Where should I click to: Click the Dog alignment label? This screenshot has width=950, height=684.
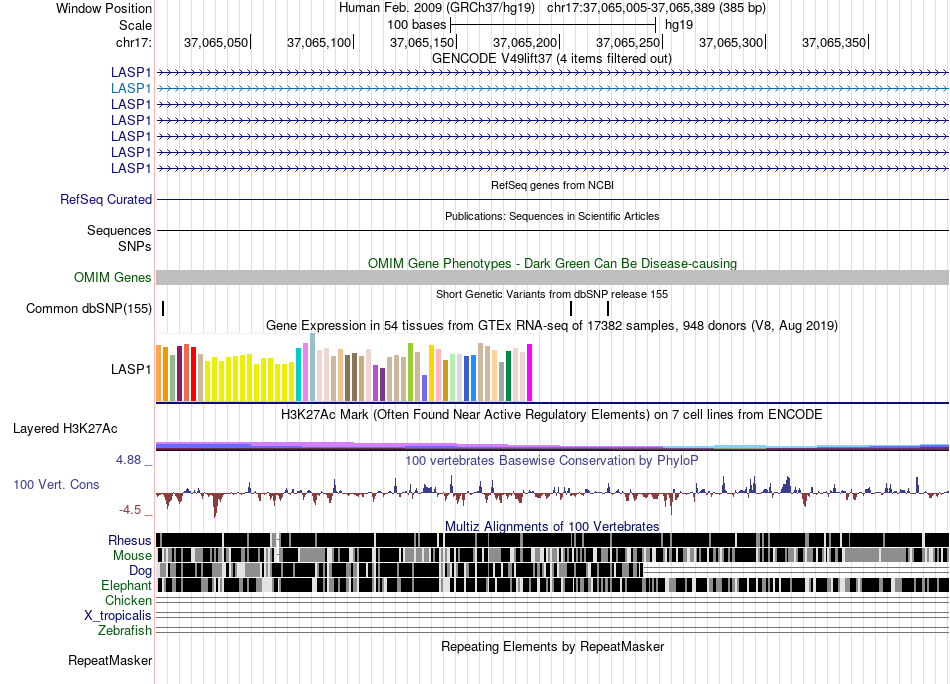[140, 571]
